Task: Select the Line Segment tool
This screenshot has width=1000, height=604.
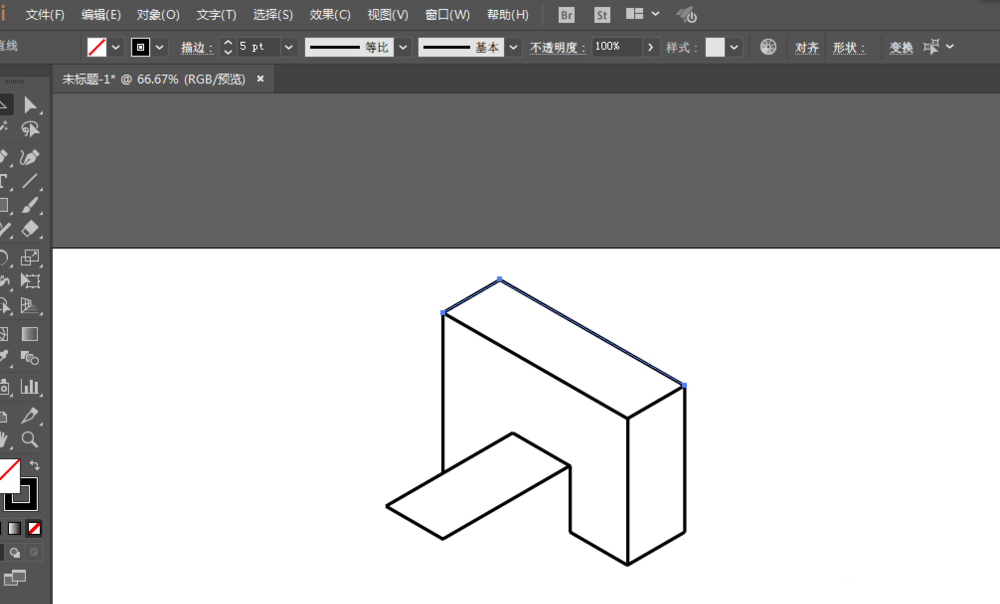Action: point(29,181)
